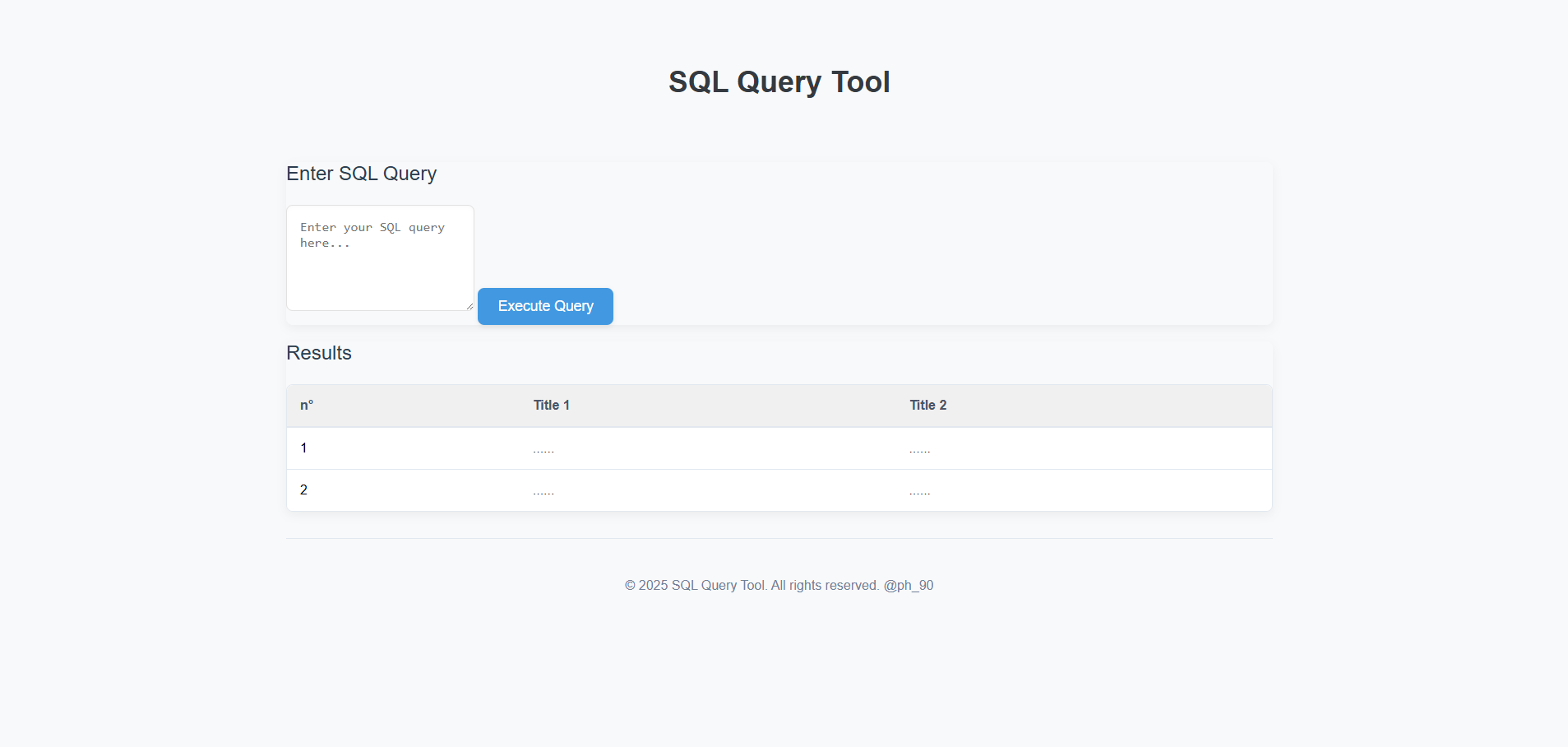Grab the textarea resize handle corner

click(x=469, y=306)
